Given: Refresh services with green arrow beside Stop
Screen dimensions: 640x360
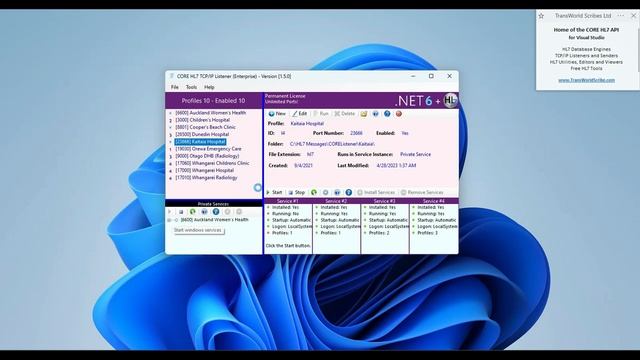Looking at the screenshot, I should point(314,192).
